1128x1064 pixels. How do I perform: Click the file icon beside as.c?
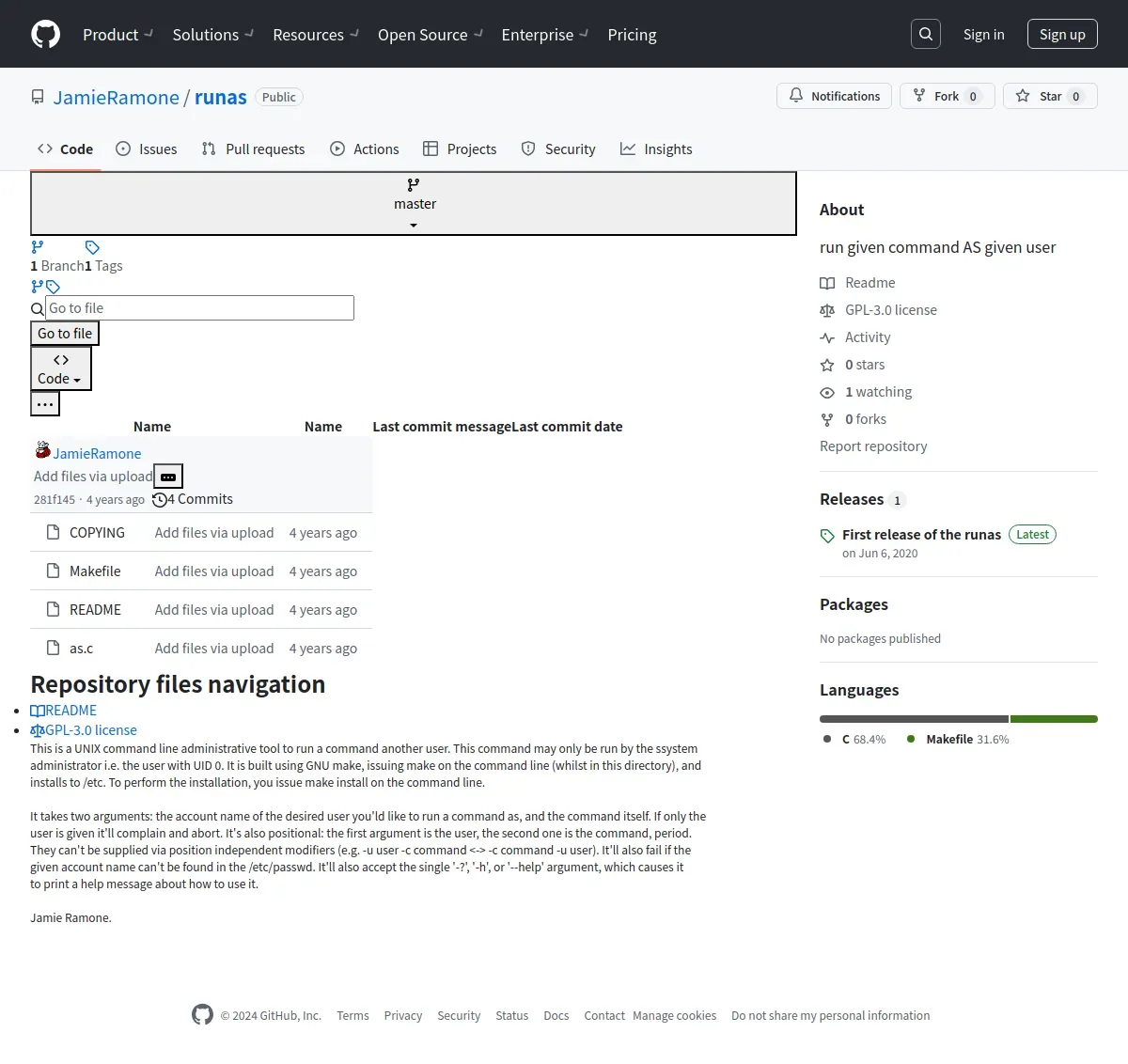click(54, 649)
